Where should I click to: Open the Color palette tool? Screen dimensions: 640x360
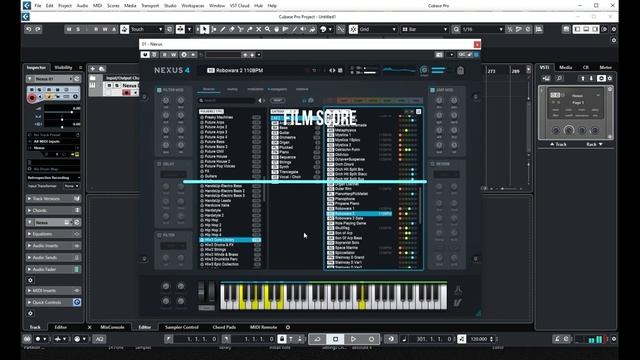click(x=323, y=29)
